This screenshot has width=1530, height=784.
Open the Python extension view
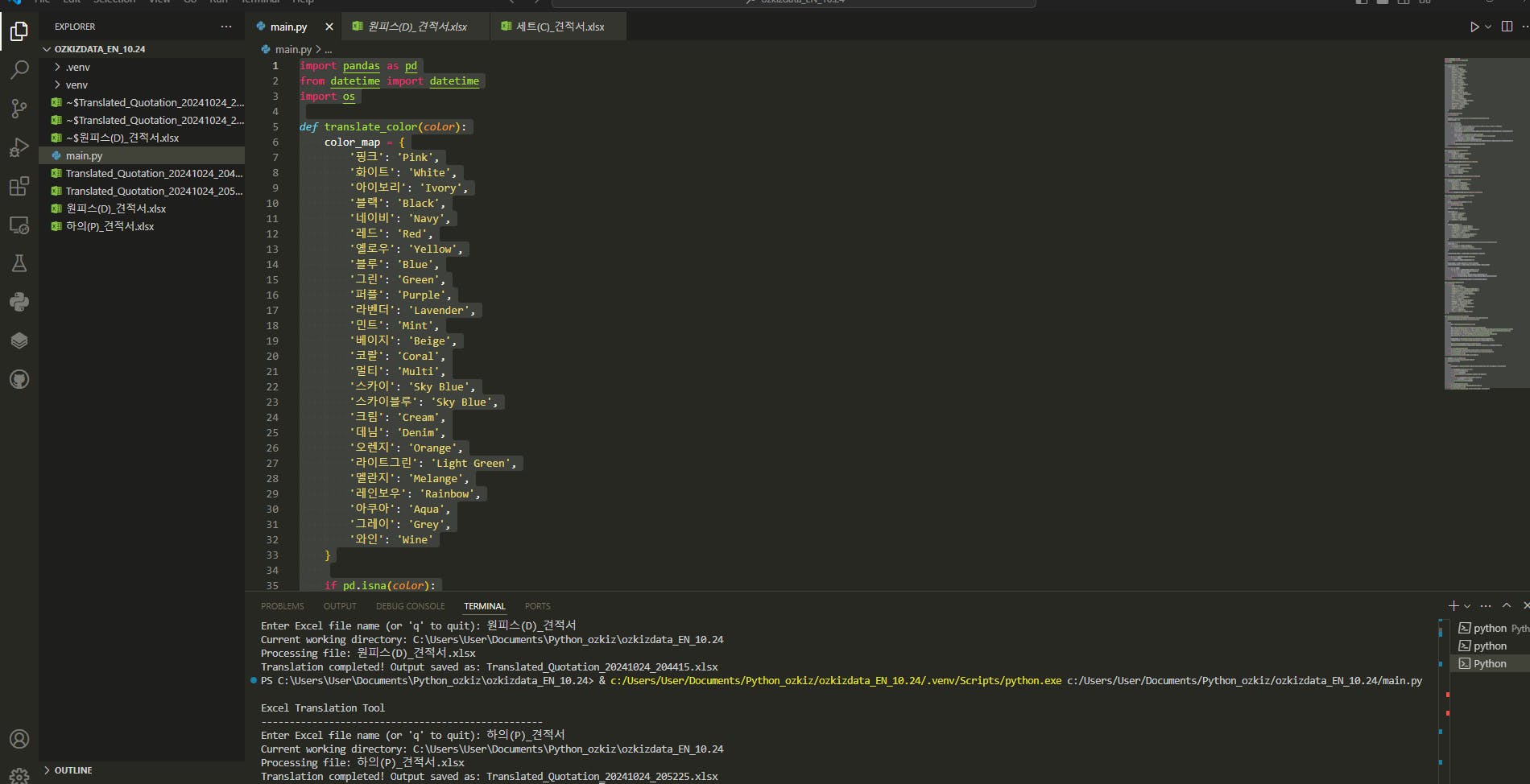tap(19, 302)
